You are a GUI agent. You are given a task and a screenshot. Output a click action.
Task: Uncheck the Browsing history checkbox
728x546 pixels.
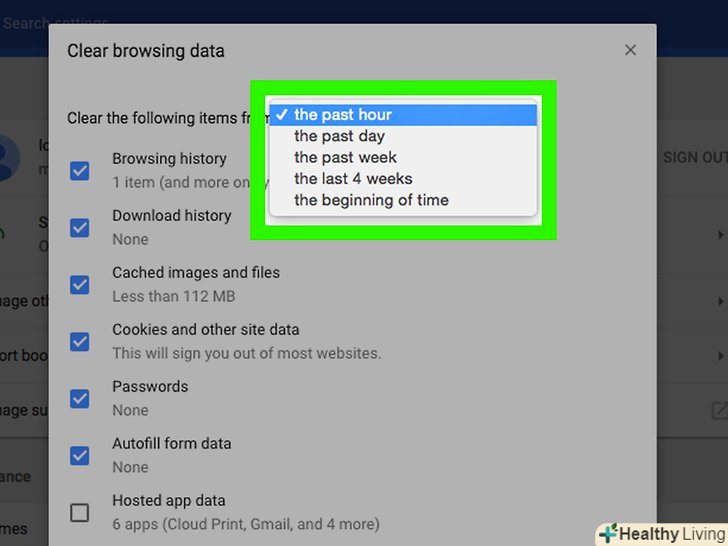tap(80, 171)
